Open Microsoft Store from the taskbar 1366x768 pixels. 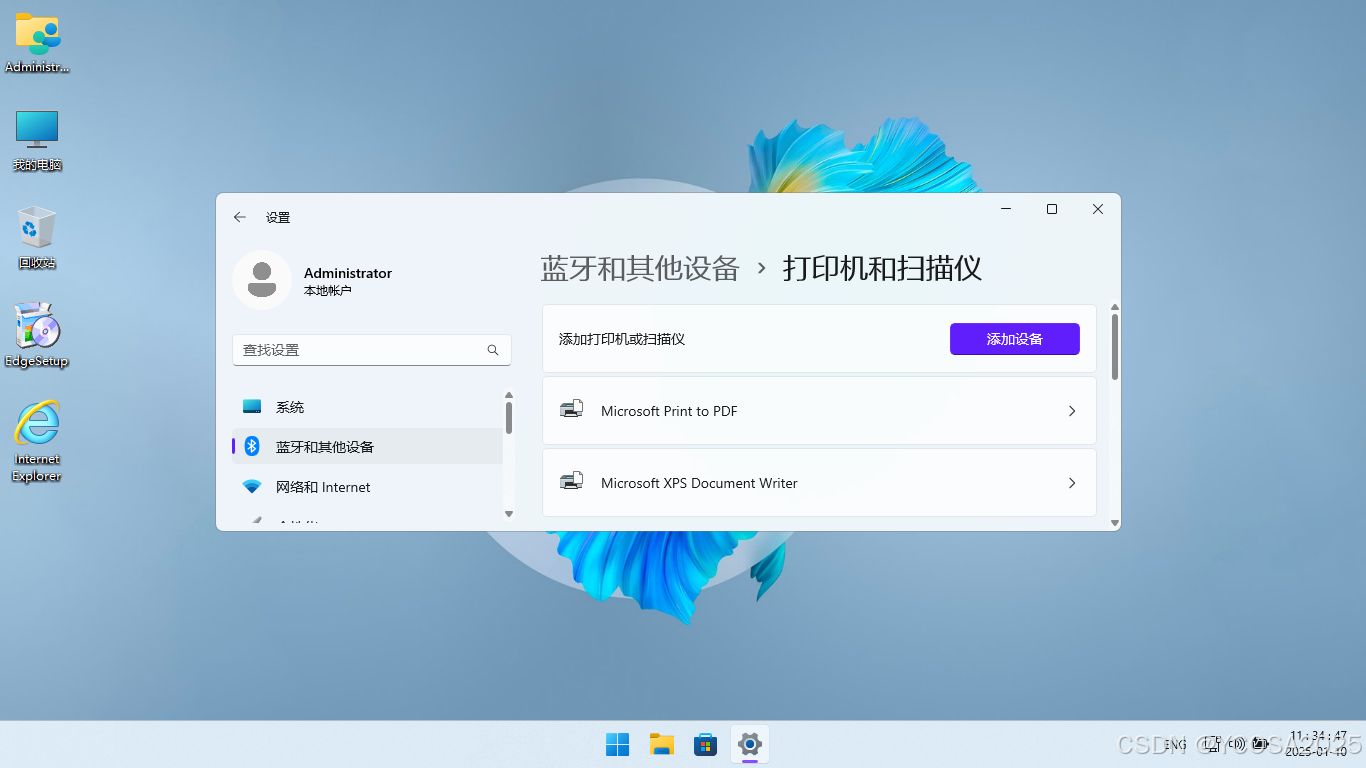[705, 744]
